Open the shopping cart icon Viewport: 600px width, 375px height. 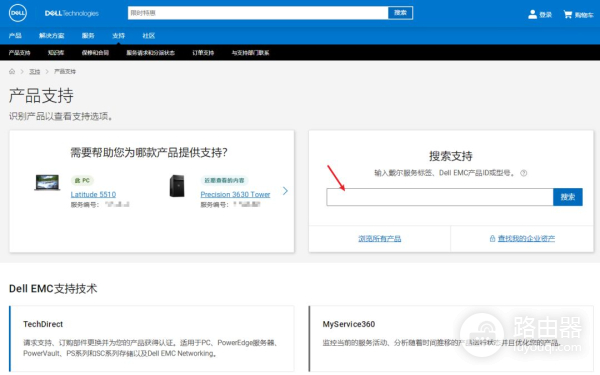pyautogui.click(x=567, y=15)
